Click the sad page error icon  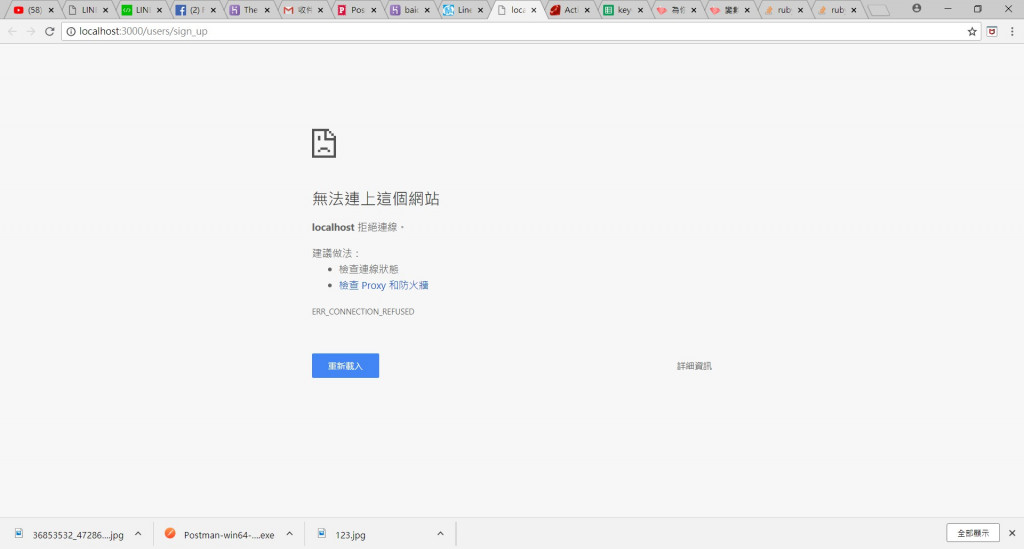pyautogui.click(x=324, y=143)
